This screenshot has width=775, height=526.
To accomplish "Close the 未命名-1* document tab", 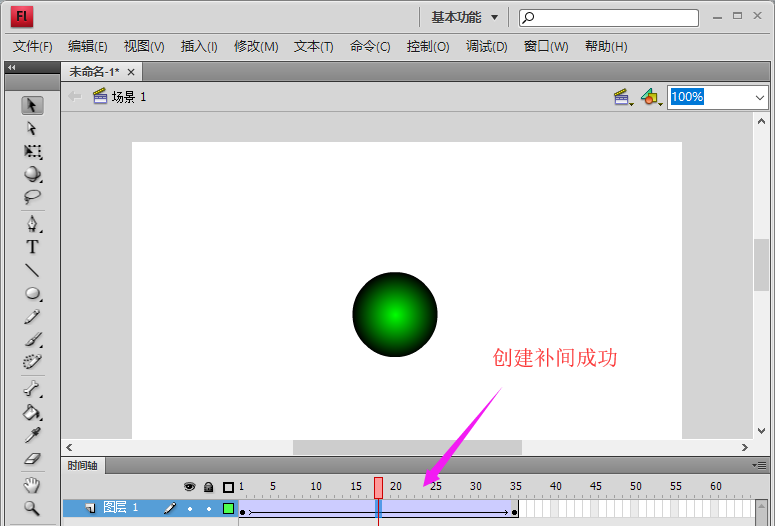I will pos(131,72).
